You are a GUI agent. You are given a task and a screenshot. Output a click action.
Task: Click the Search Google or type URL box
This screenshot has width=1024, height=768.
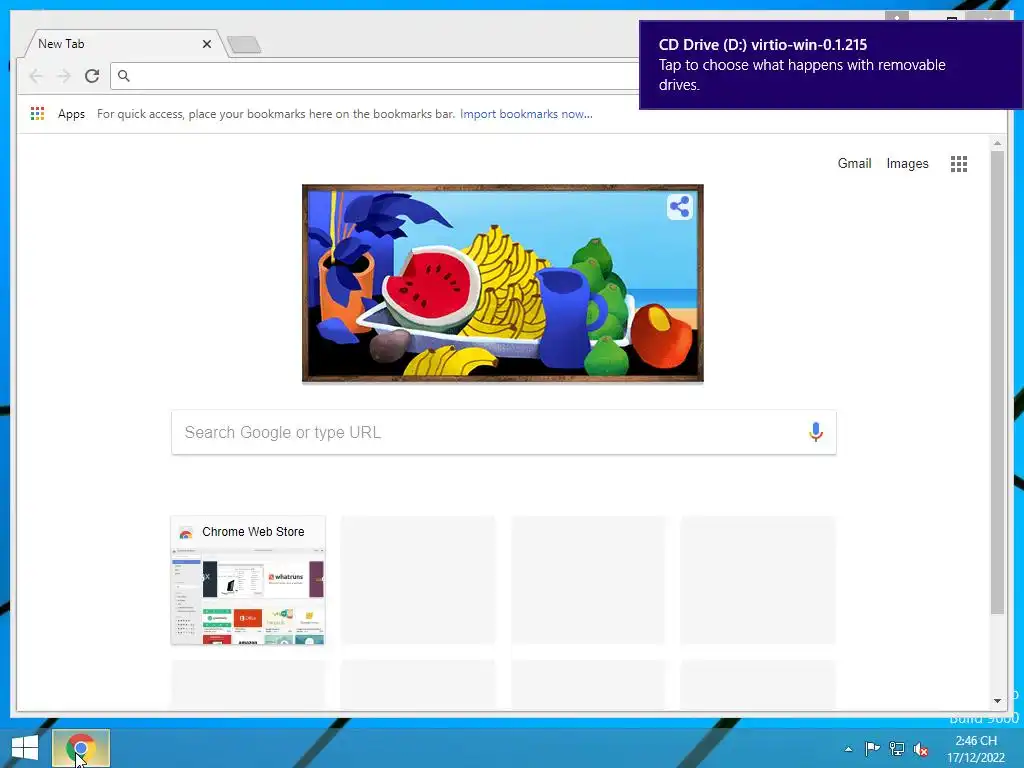pos(504,432)
